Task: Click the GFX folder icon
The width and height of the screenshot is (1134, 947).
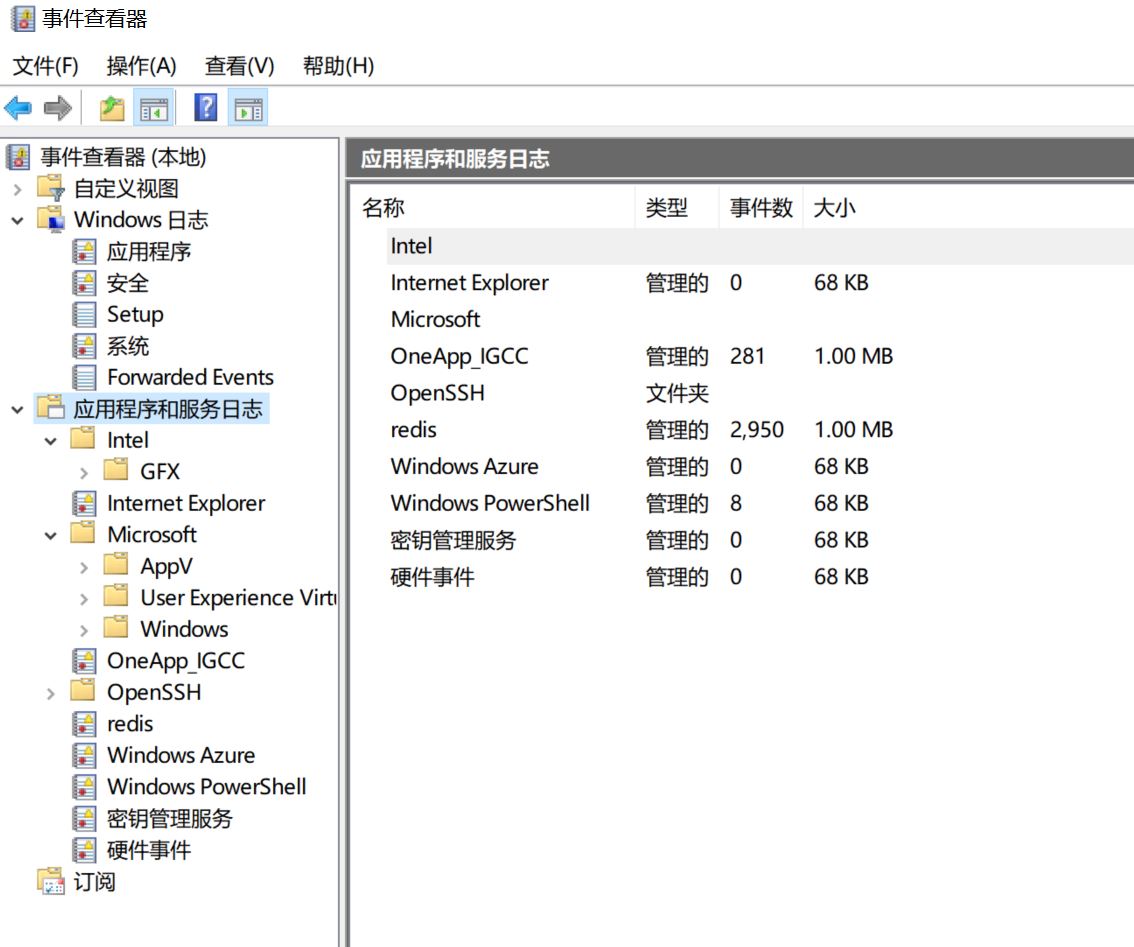Action: [116, 470]
